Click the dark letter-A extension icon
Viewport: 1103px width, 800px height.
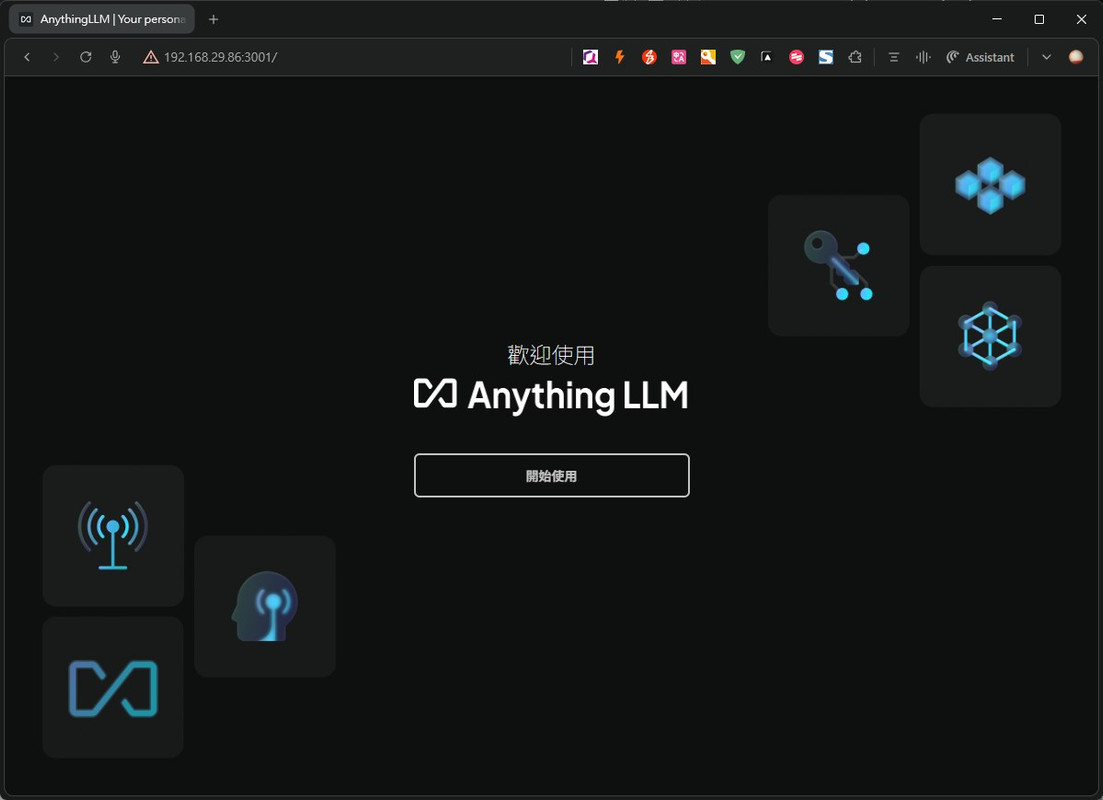click(x=767, y=57)
